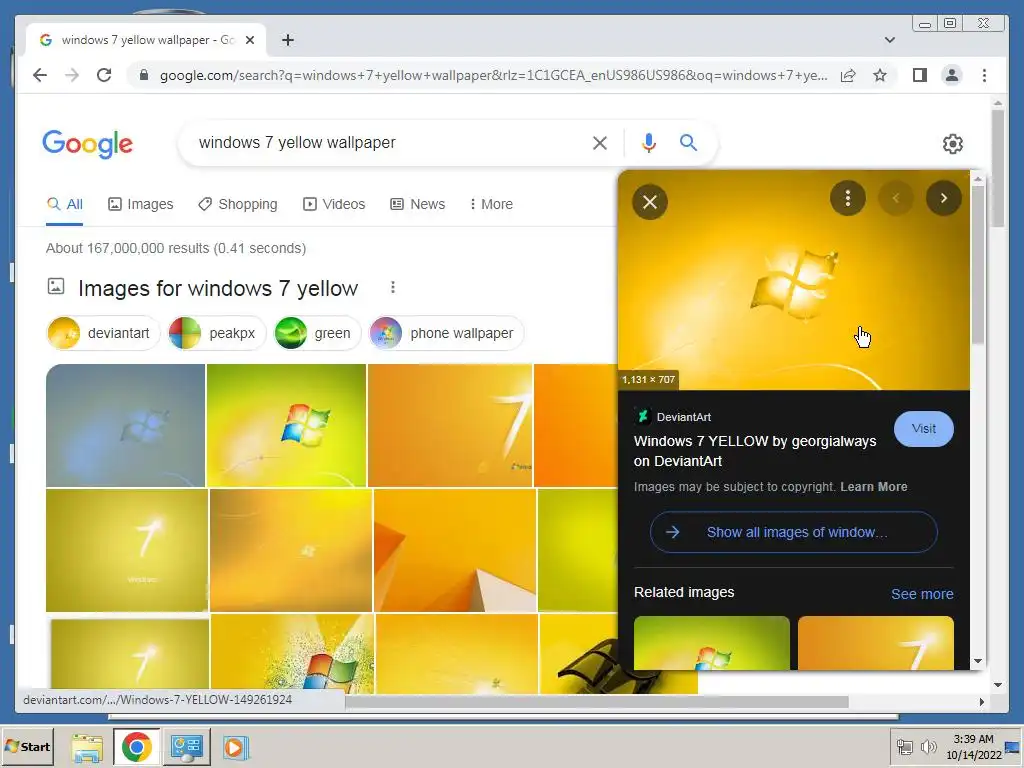Open the green related image thumbnail
The image size is (1024, 768).
(x=712, y=643)
